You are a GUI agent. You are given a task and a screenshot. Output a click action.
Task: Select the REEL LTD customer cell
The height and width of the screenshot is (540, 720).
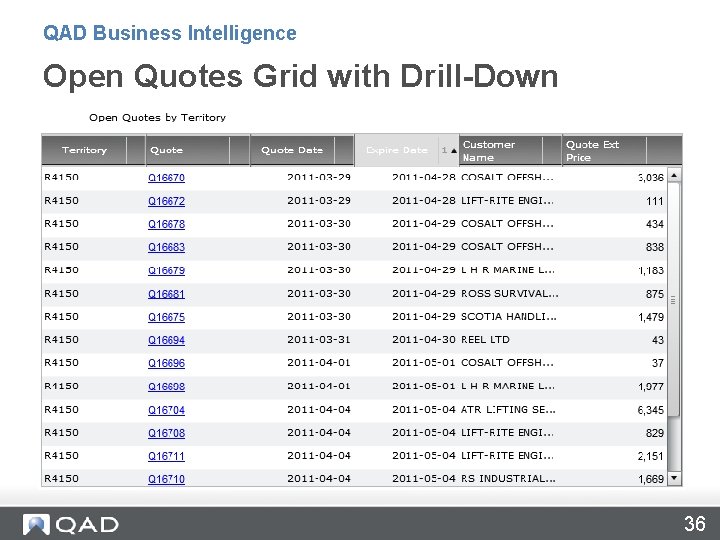click(x=485, y=340)
